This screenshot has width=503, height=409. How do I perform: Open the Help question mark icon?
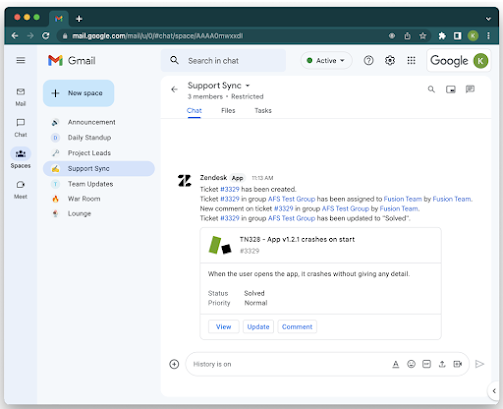(x=368, y=60)
